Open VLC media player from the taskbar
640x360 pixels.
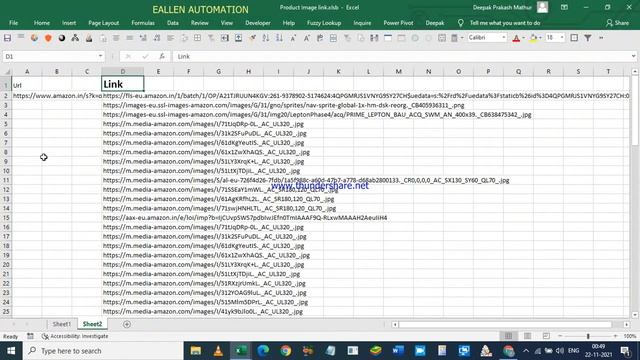(218, 351)
